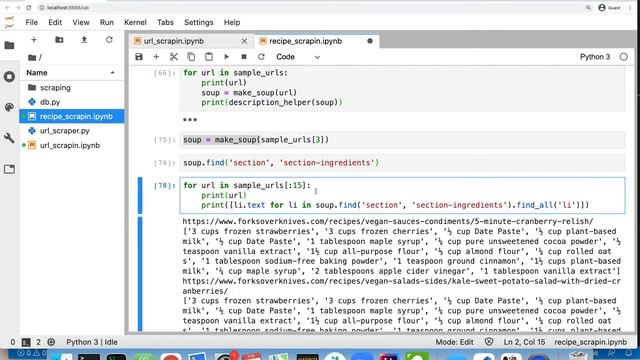Click Ln 2, Col 15 in status bar

click(x=524, y=342)
